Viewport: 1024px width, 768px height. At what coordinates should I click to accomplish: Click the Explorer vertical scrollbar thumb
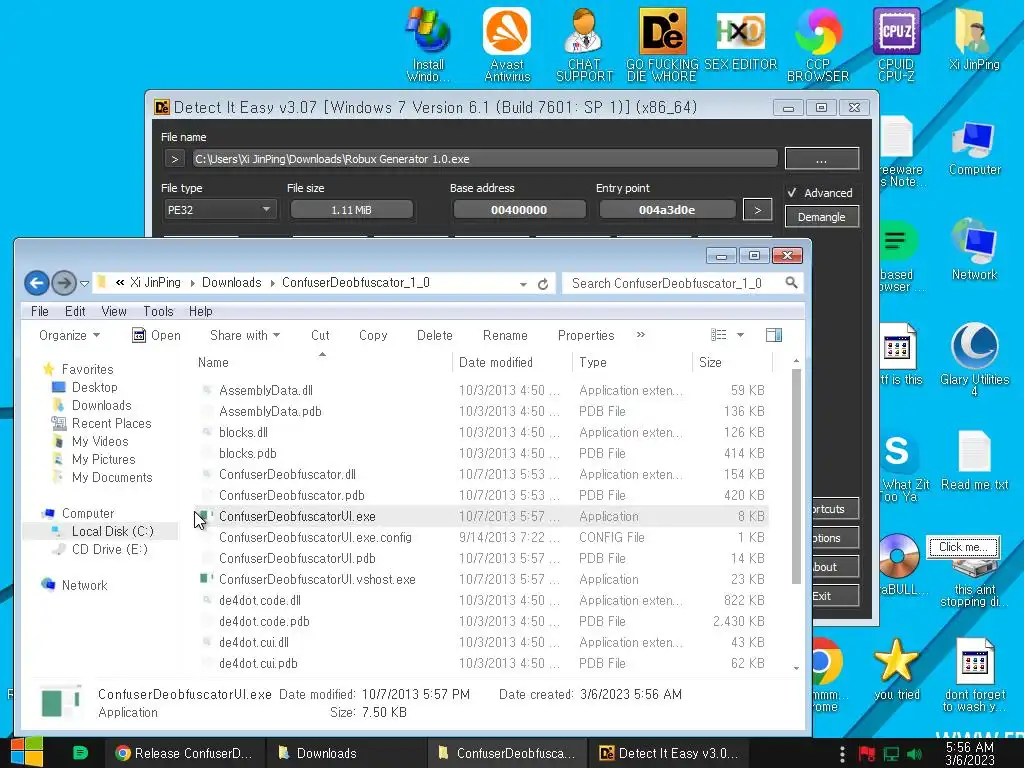pos(796,477)
